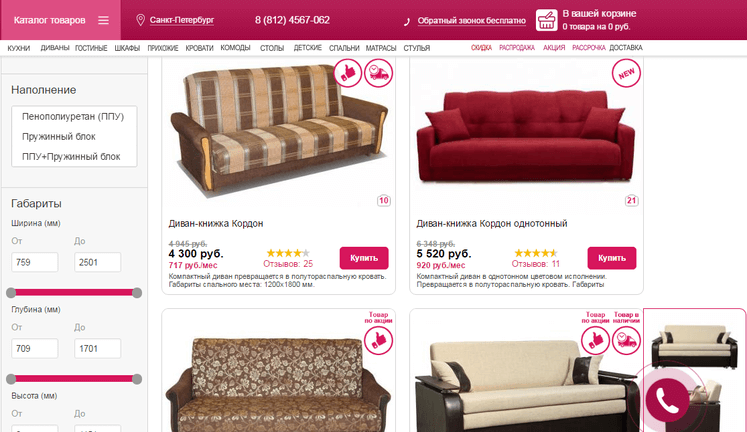Image resolution: width=747 pixels, height=432 pixels.
Task: Click the Ширина minimum field showing 759
Action: click(35, 262)
